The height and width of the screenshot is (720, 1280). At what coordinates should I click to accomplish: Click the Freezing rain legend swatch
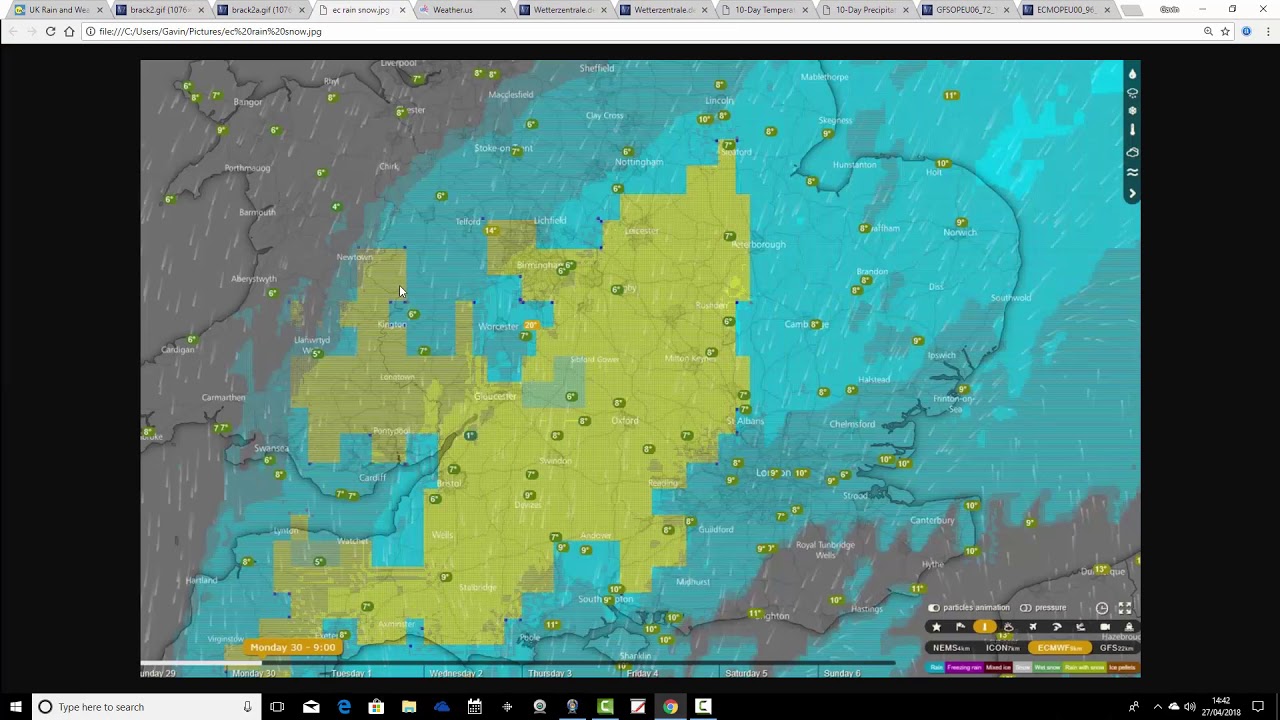964,668
